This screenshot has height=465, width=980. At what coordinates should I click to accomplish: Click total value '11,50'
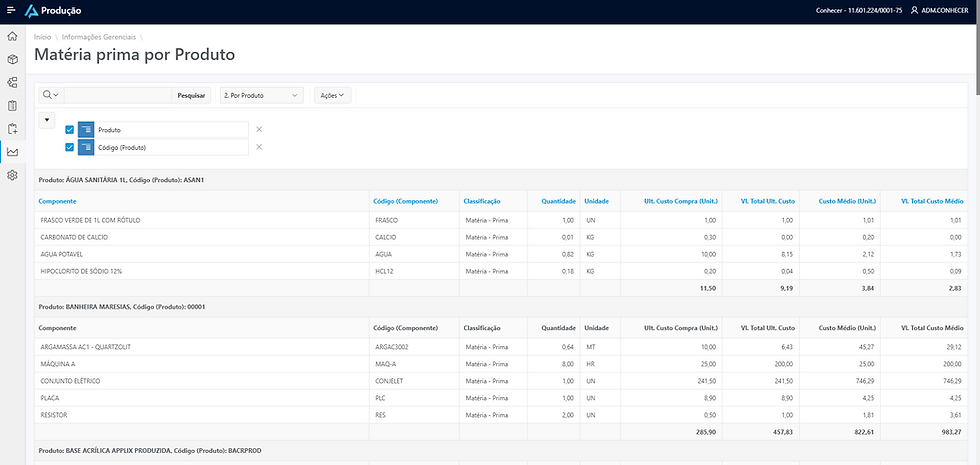710,288
